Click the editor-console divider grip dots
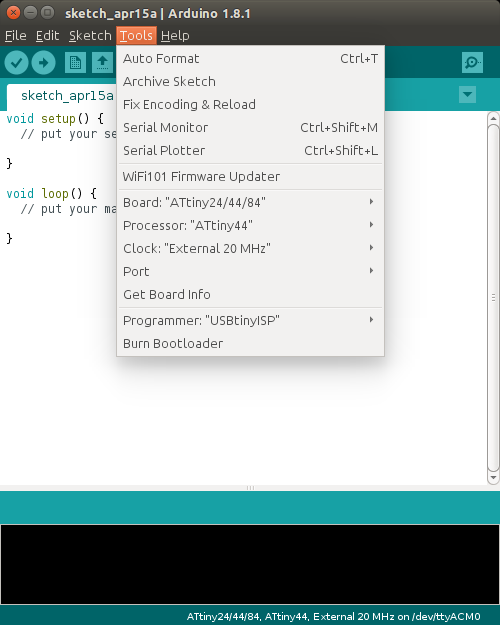The image size is (500, 625). [250, 488]
